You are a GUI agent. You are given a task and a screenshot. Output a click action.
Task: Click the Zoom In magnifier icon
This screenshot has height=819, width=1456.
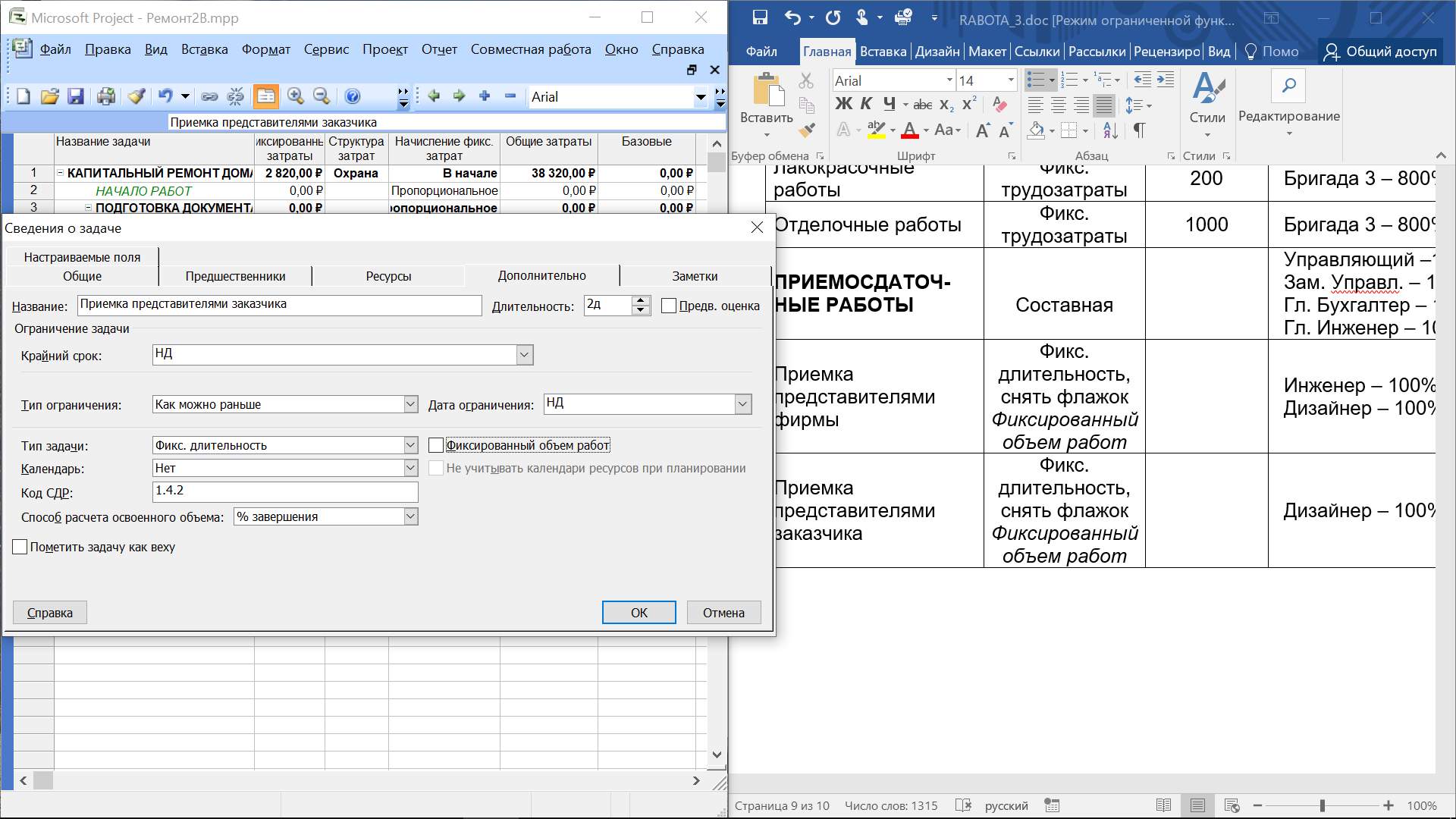tap(296, 96)
